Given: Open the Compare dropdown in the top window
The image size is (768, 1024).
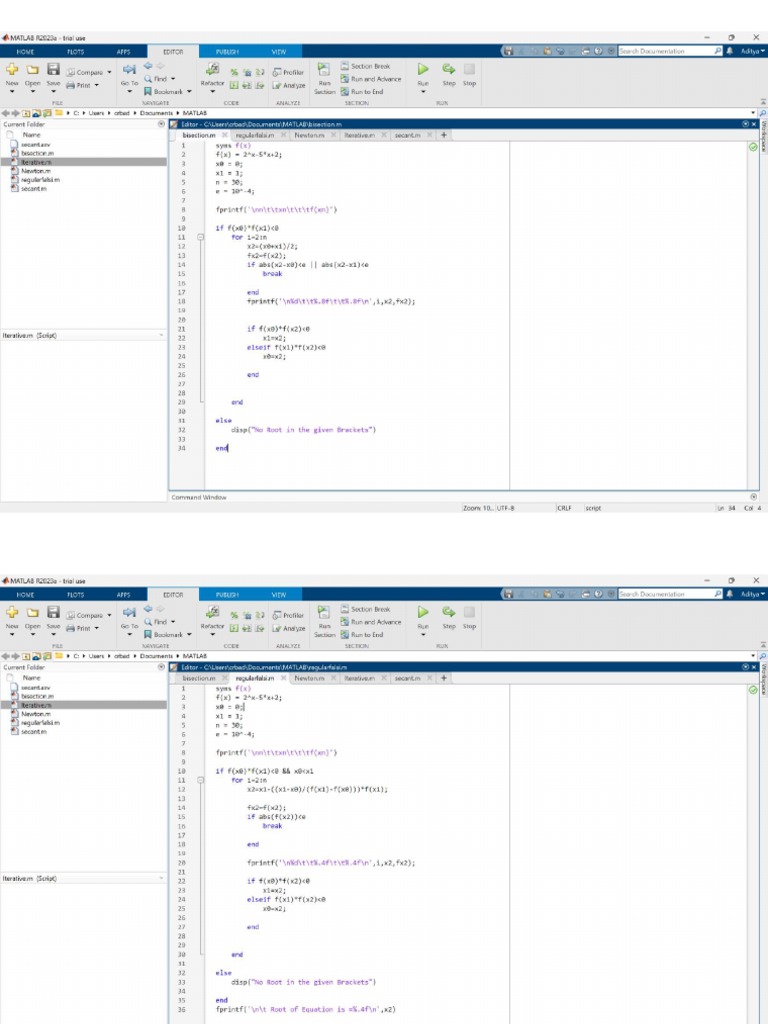Looking at the screenshot, I should (x=111, y=72).
